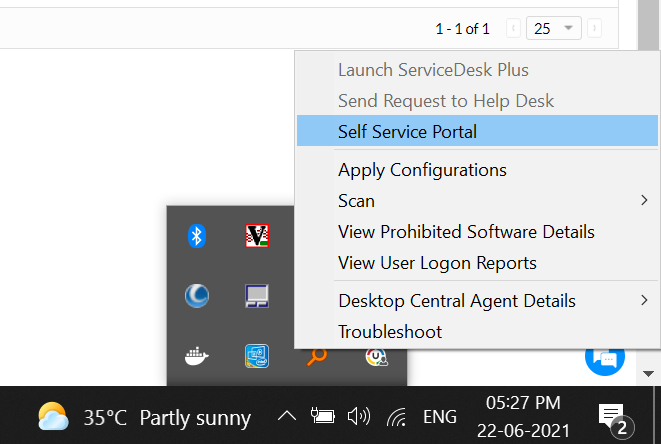The height and width of the screenshot is (444, 661).
Task: Open the Docker whale tray icon
Action: click(196, 356)
